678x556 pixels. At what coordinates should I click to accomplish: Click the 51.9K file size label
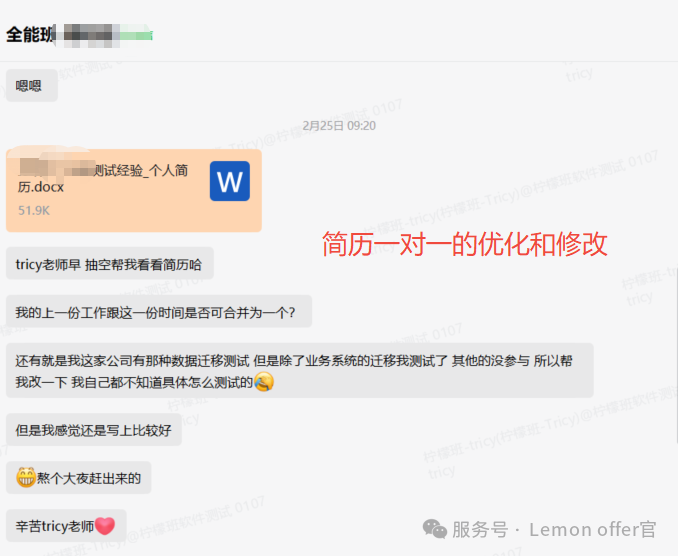click(34, 211)
